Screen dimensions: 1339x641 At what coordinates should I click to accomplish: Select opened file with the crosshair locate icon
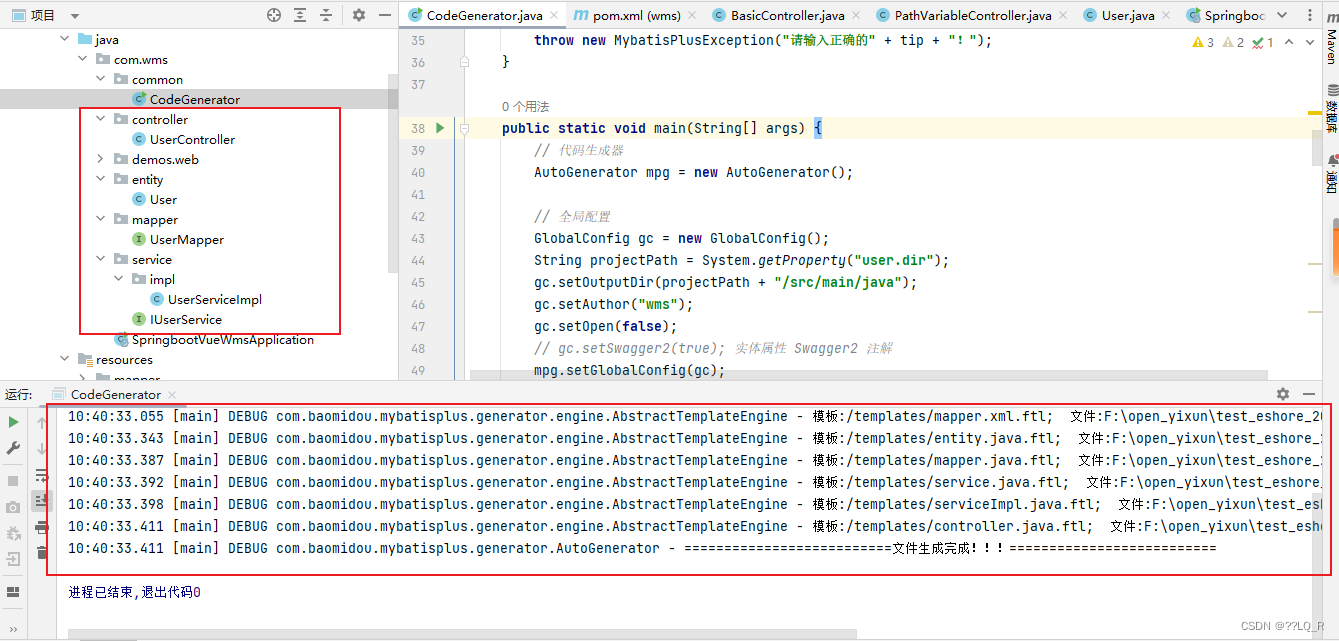tap(273, 16)
